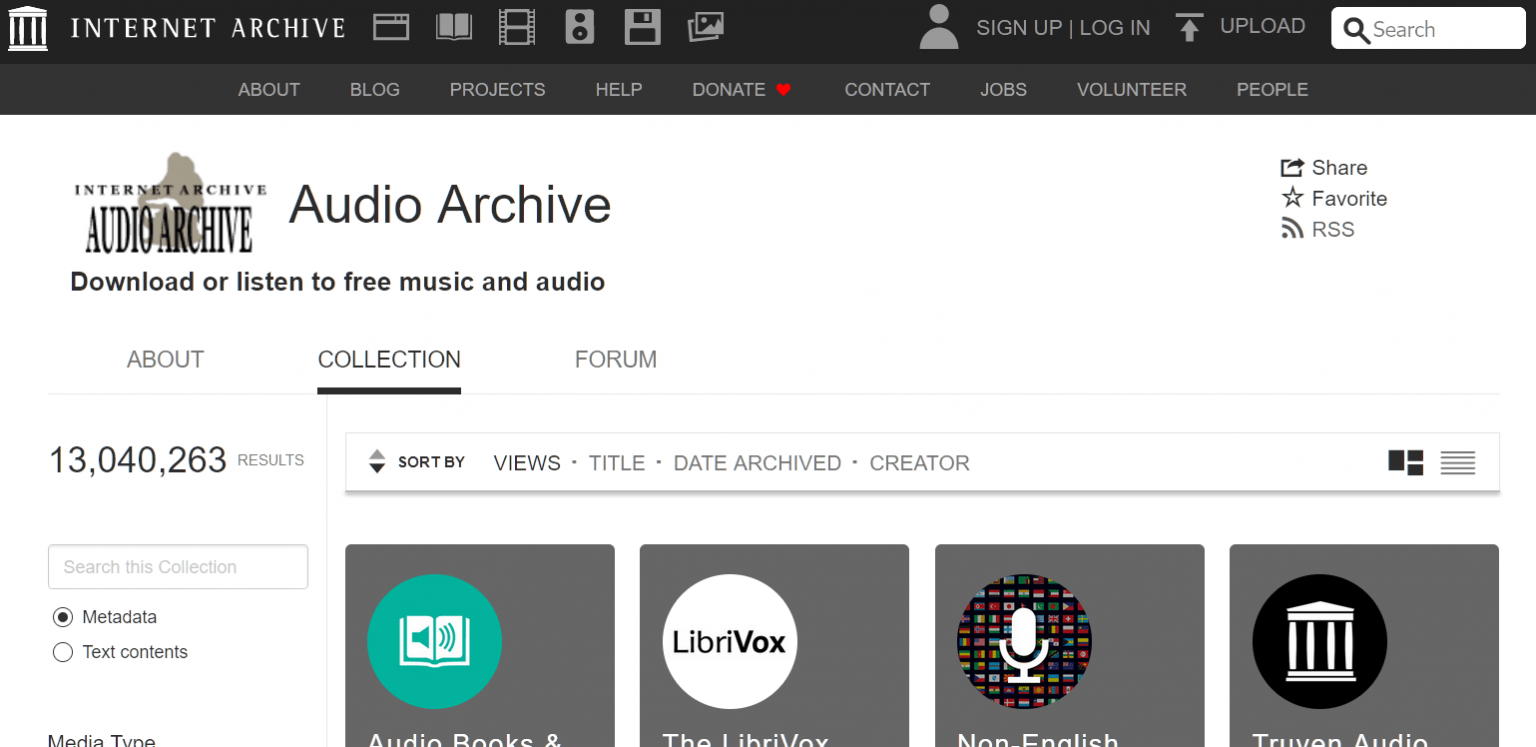1536x747 pixels.
Task: Toggle Favorite for this collection
Action: 1333,198
